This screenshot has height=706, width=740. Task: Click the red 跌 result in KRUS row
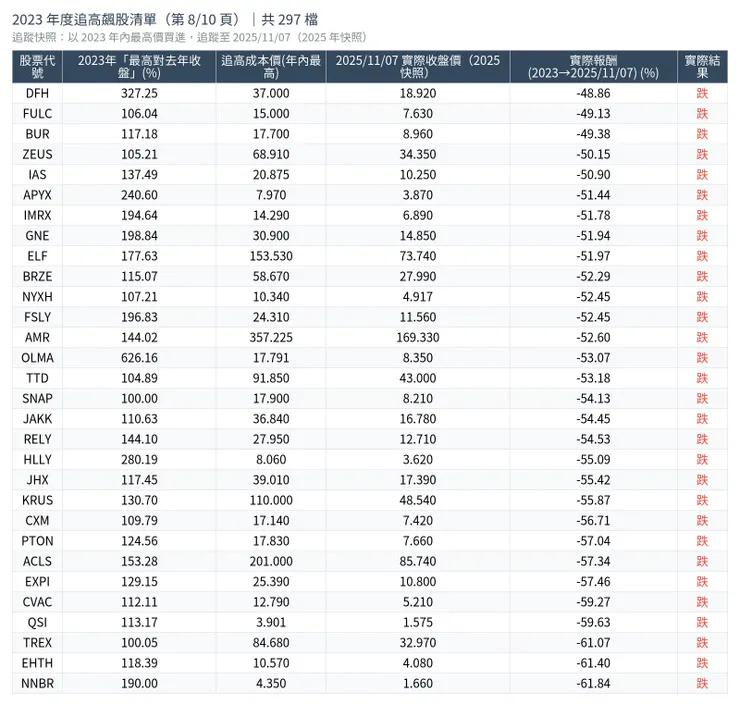702,500
